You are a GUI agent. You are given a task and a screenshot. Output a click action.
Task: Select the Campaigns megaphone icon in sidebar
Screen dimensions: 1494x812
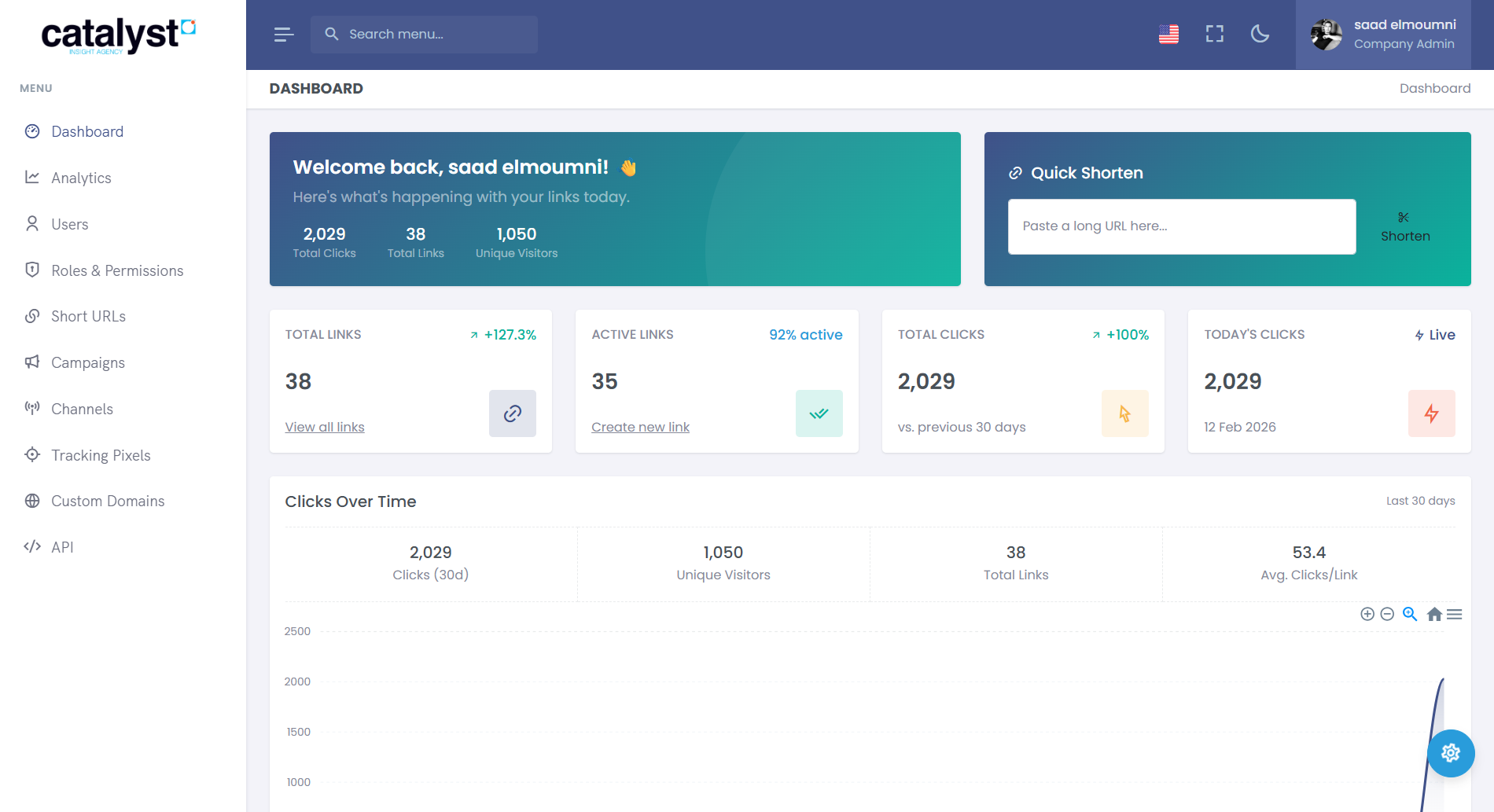click(31, 362)
